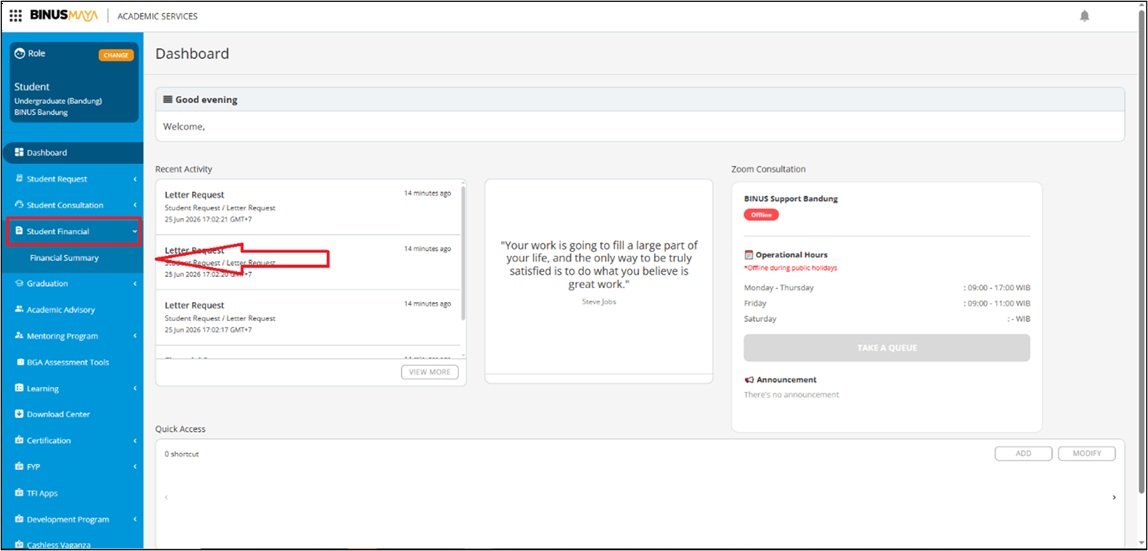Expand the Student Consultation submenu chevron
This screenshot has width=1148, height=551.
(135, 206)
